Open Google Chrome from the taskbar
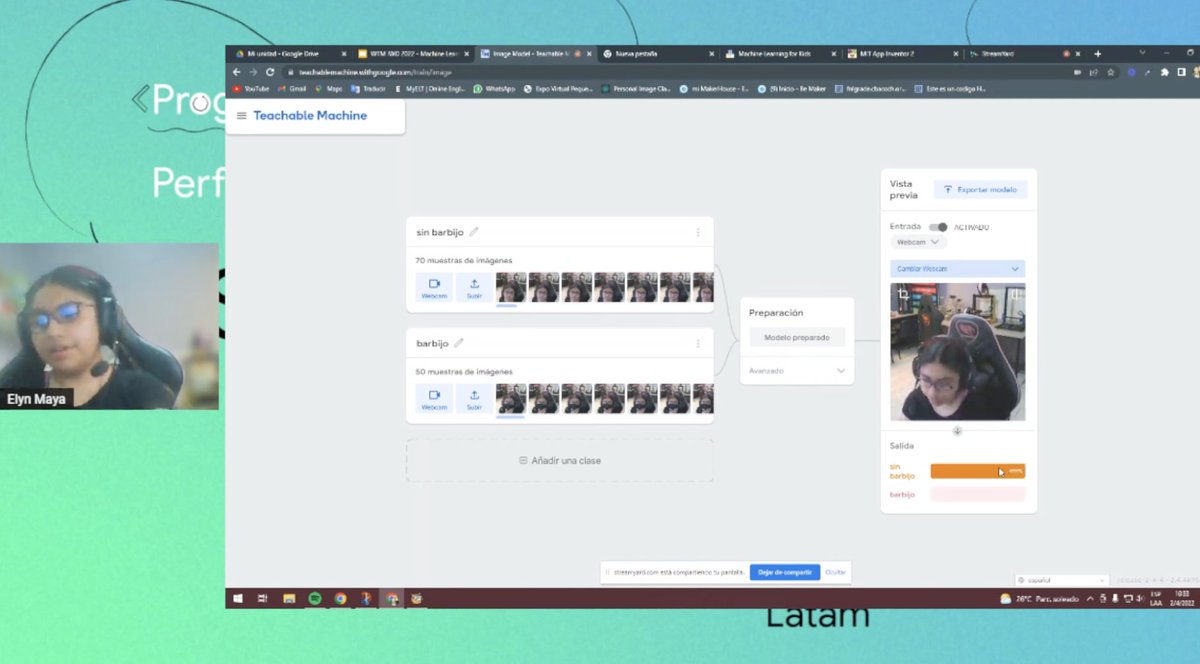The height and width of the screenshot is (664, 1200). click(x=340, y=598)
